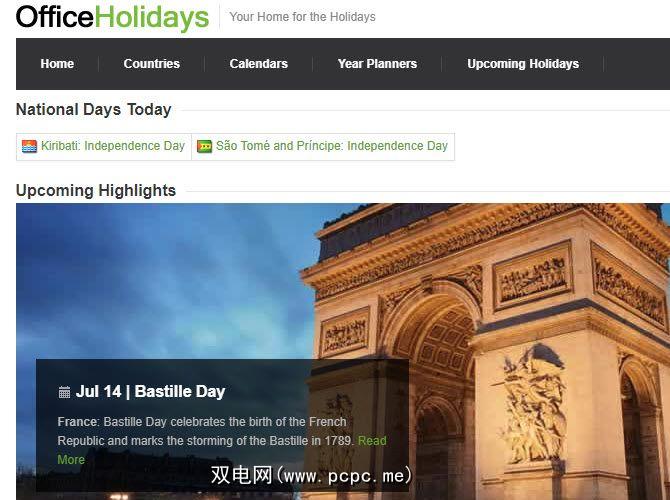Image resolution: width=670 pixels, height=500 pixels.
Task: Click the Upcoming Highlights heading
Action: click(96, 190)
